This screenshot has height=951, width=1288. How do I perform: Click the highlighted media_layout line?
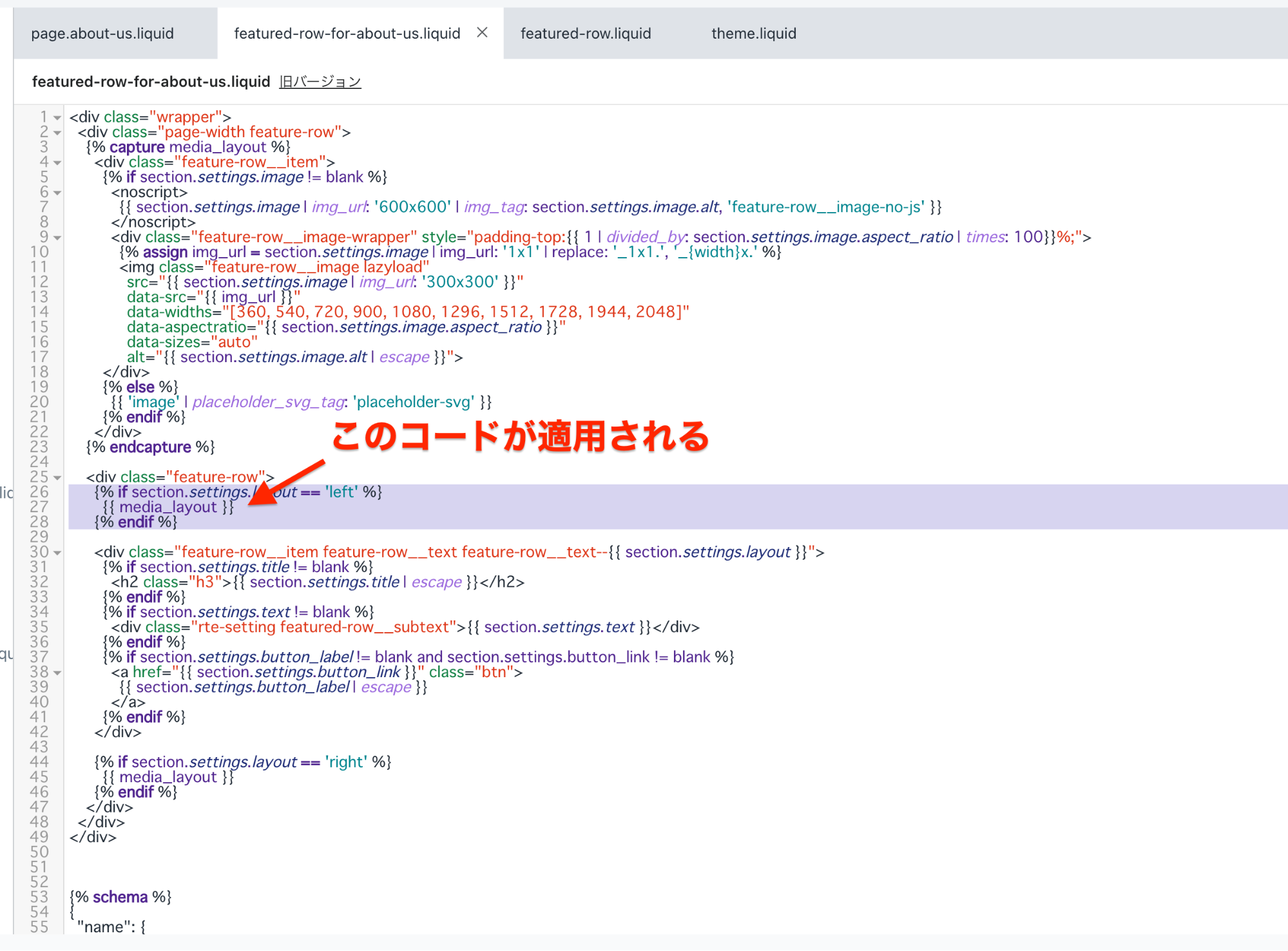pyautogui.click(x=168, y=508)
